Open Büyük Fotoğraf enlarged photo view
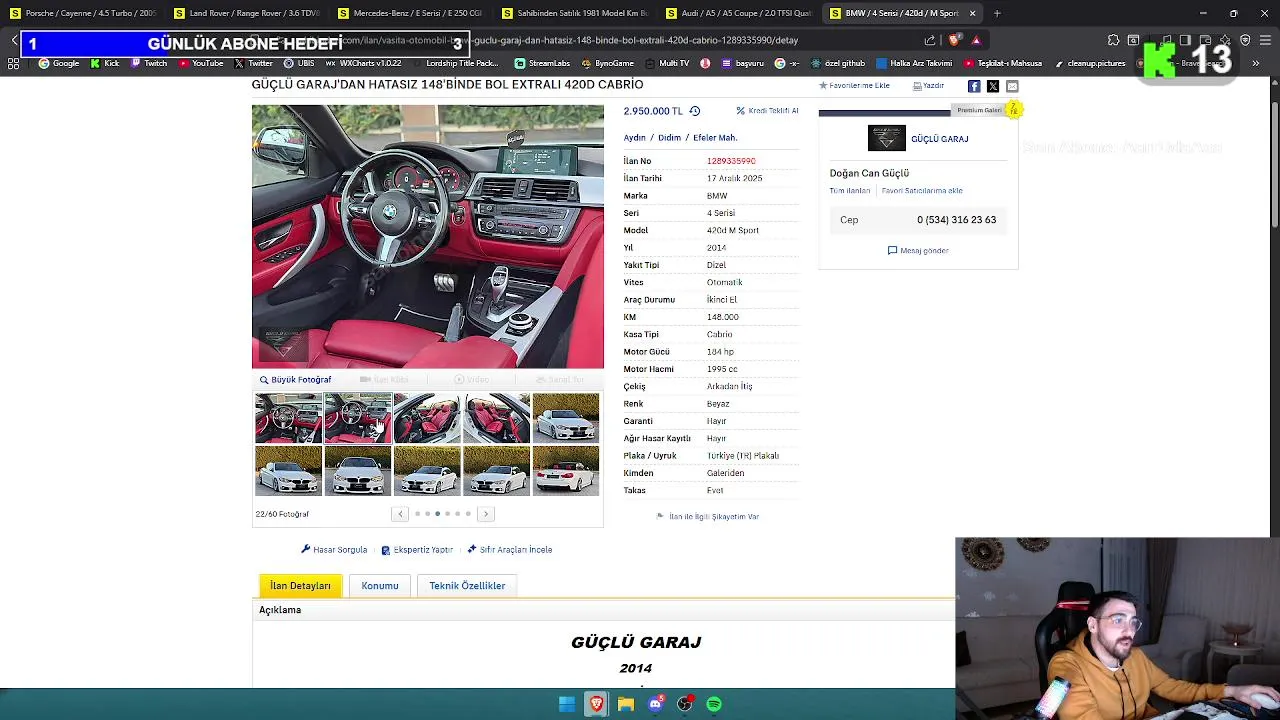The image size is (1280, 720). (x=295, y=380)
